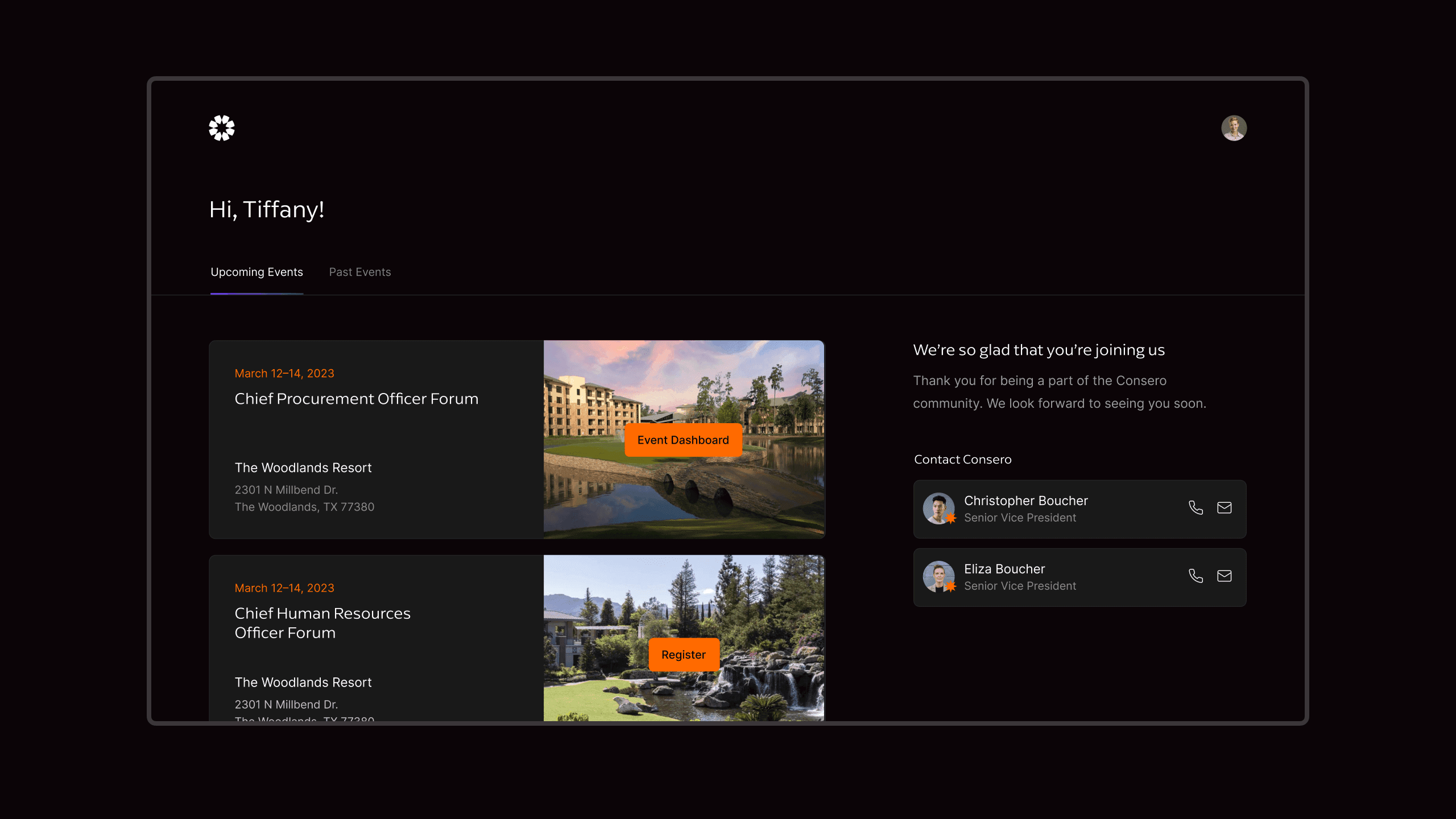This screenshot has height=819, width=1456.
Task: Call Eliza Boucher via phone icon
Action: click(x=1196, y=576)
